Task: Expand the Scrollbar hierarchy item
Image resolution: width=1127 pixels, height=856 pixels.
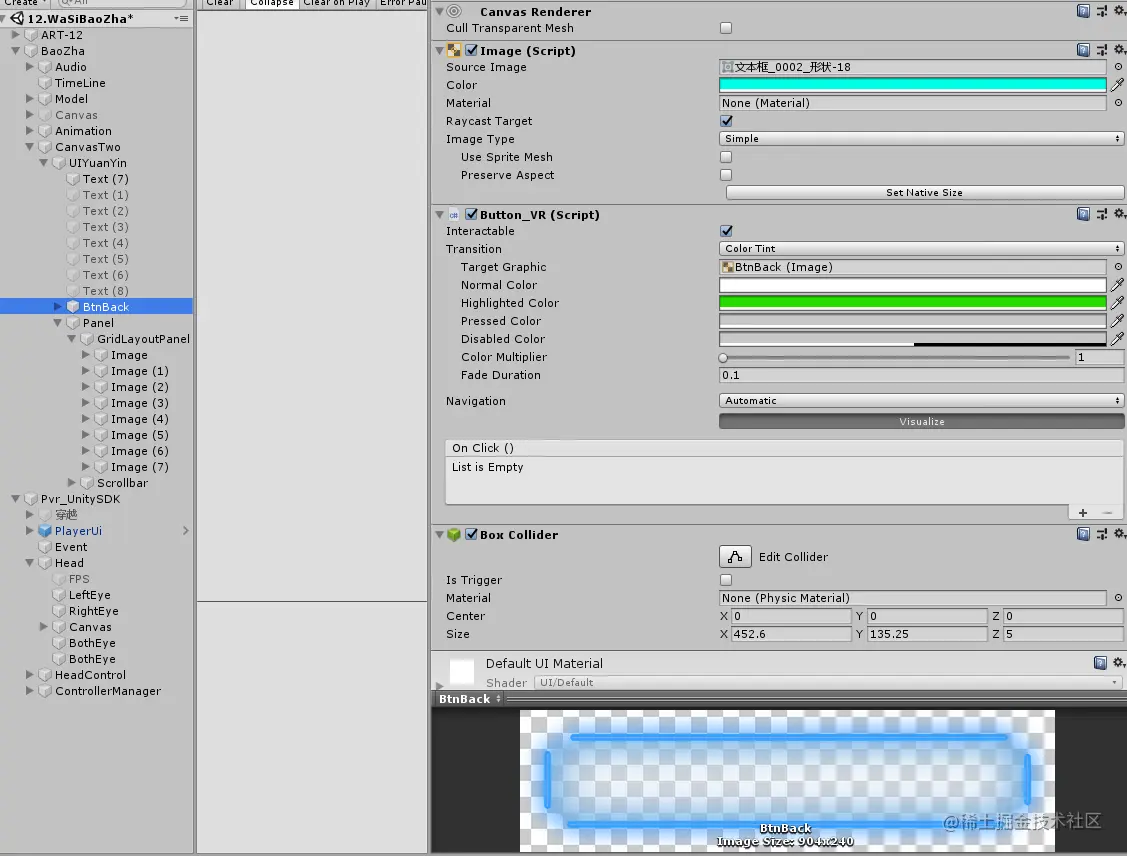Action: click(x=72, y=482)
